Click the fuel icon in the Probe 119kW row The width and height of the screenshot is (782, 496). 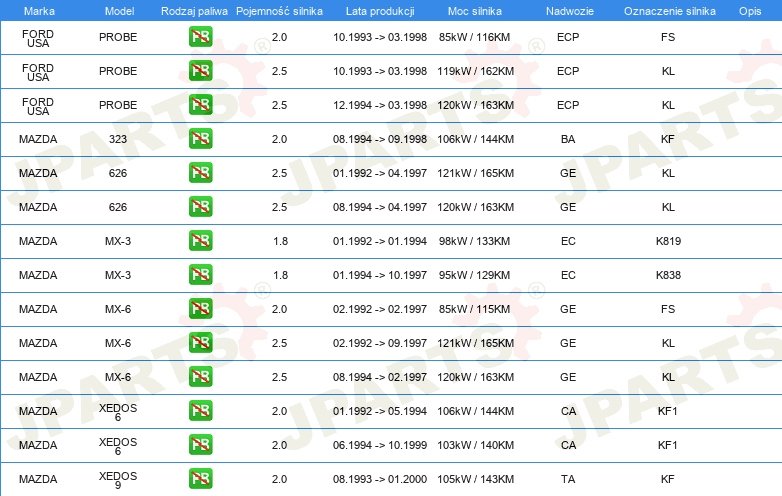[200, 71]
